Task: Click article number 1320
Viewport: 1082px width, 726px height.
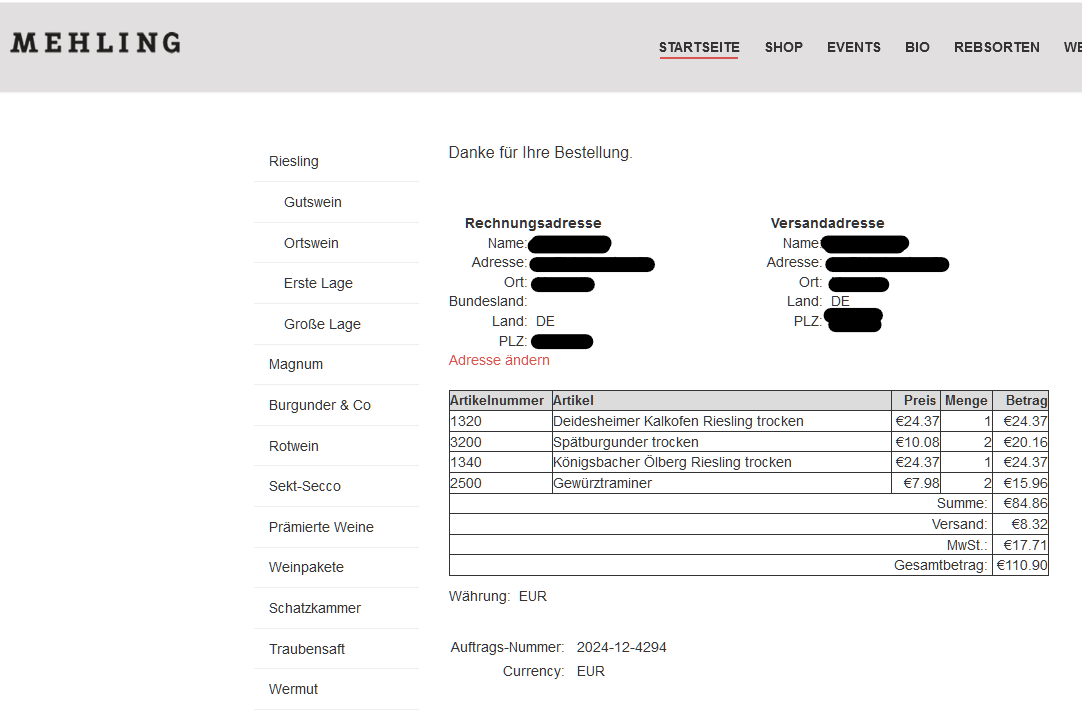Action: (x=466, y=421)
